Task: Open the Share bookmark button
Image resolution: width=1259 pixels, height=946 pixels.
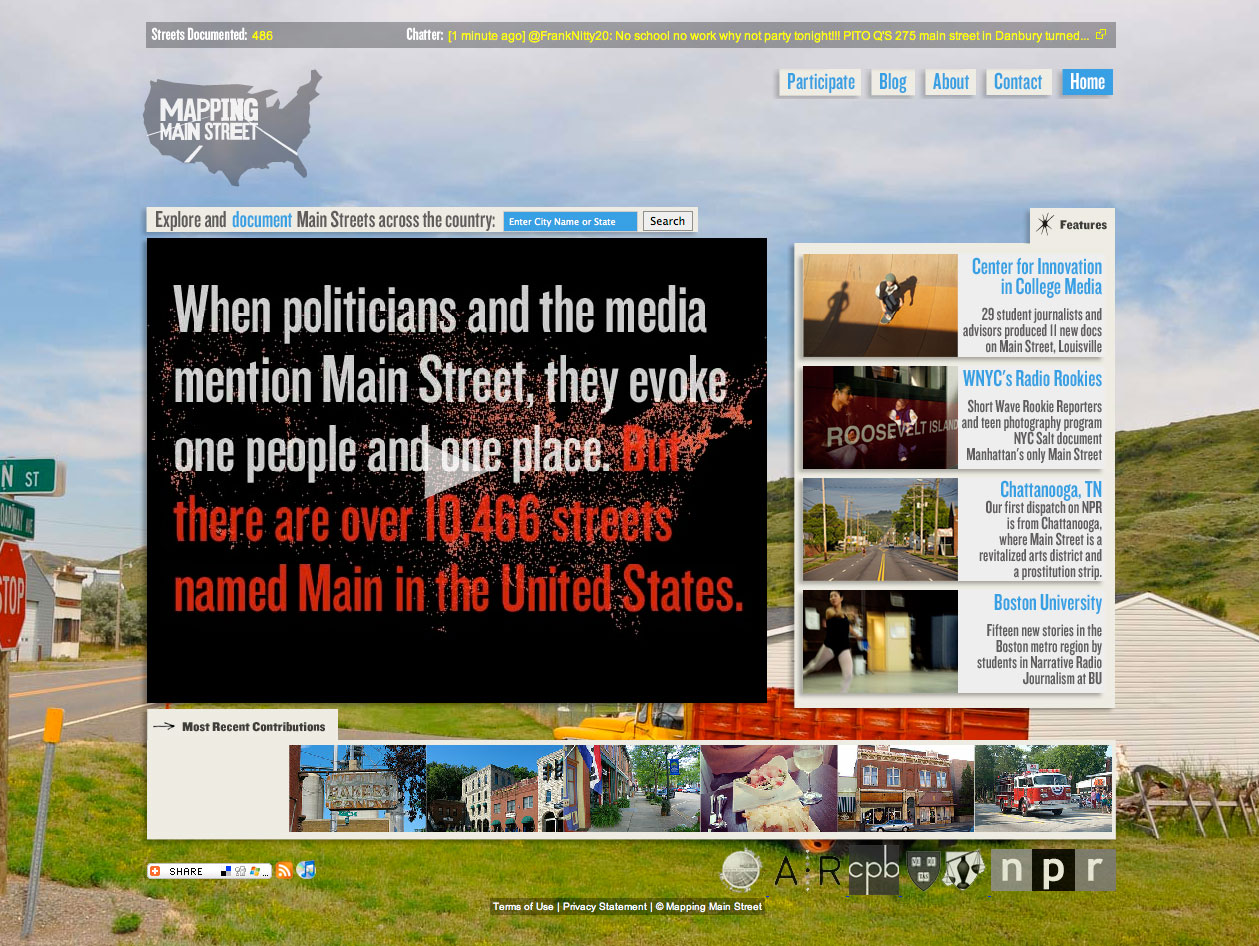Action: point(209,871)
